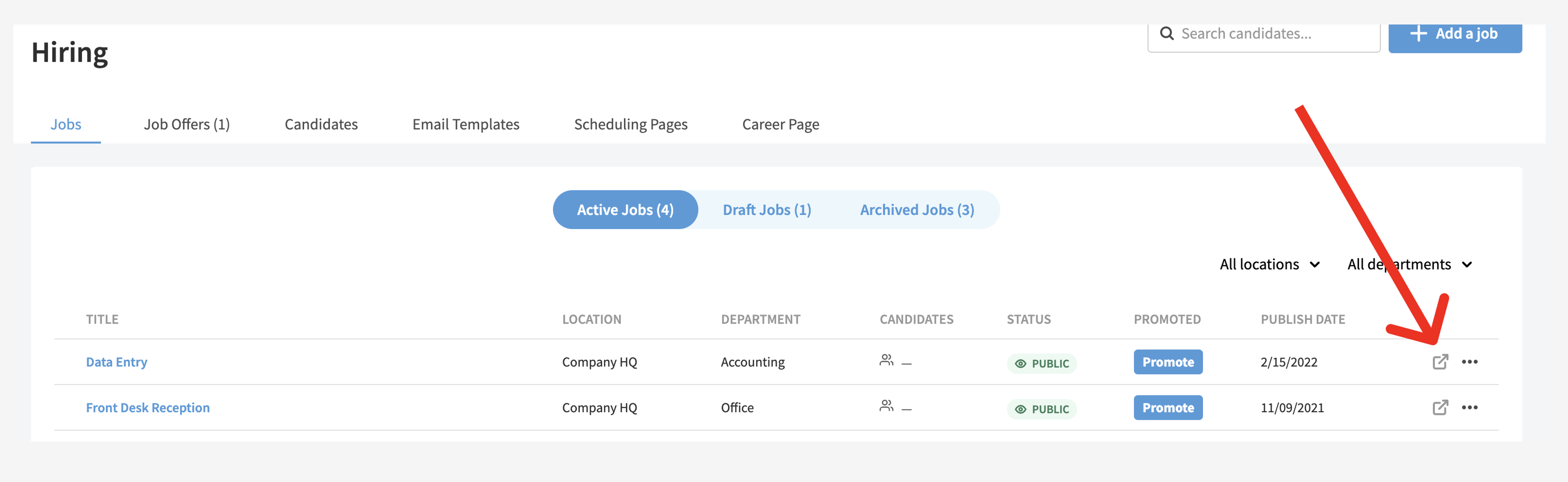Toggle PUBLIC status badge for Data Entry
Viewport: 1568px width, 482px height.
click(1042, 363)
